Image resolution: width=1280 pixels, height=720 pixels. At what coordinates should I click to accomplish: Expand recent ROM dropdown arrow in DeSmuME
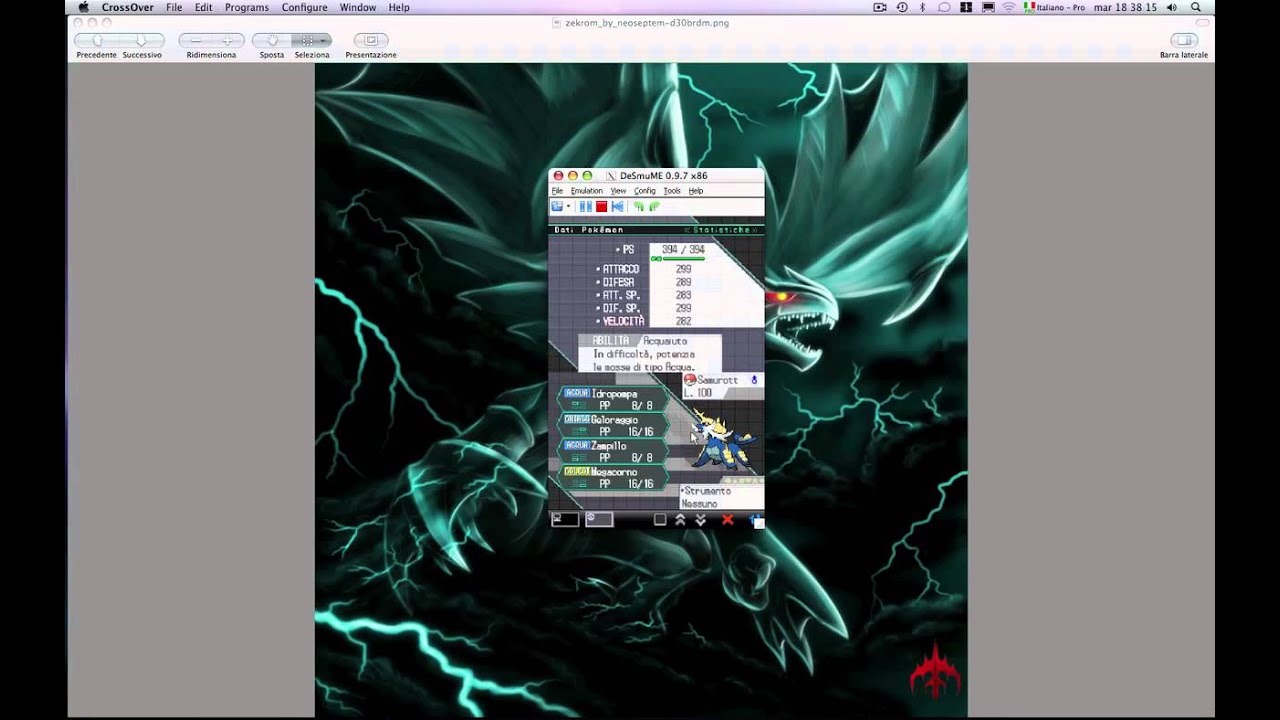click(568, 207)
